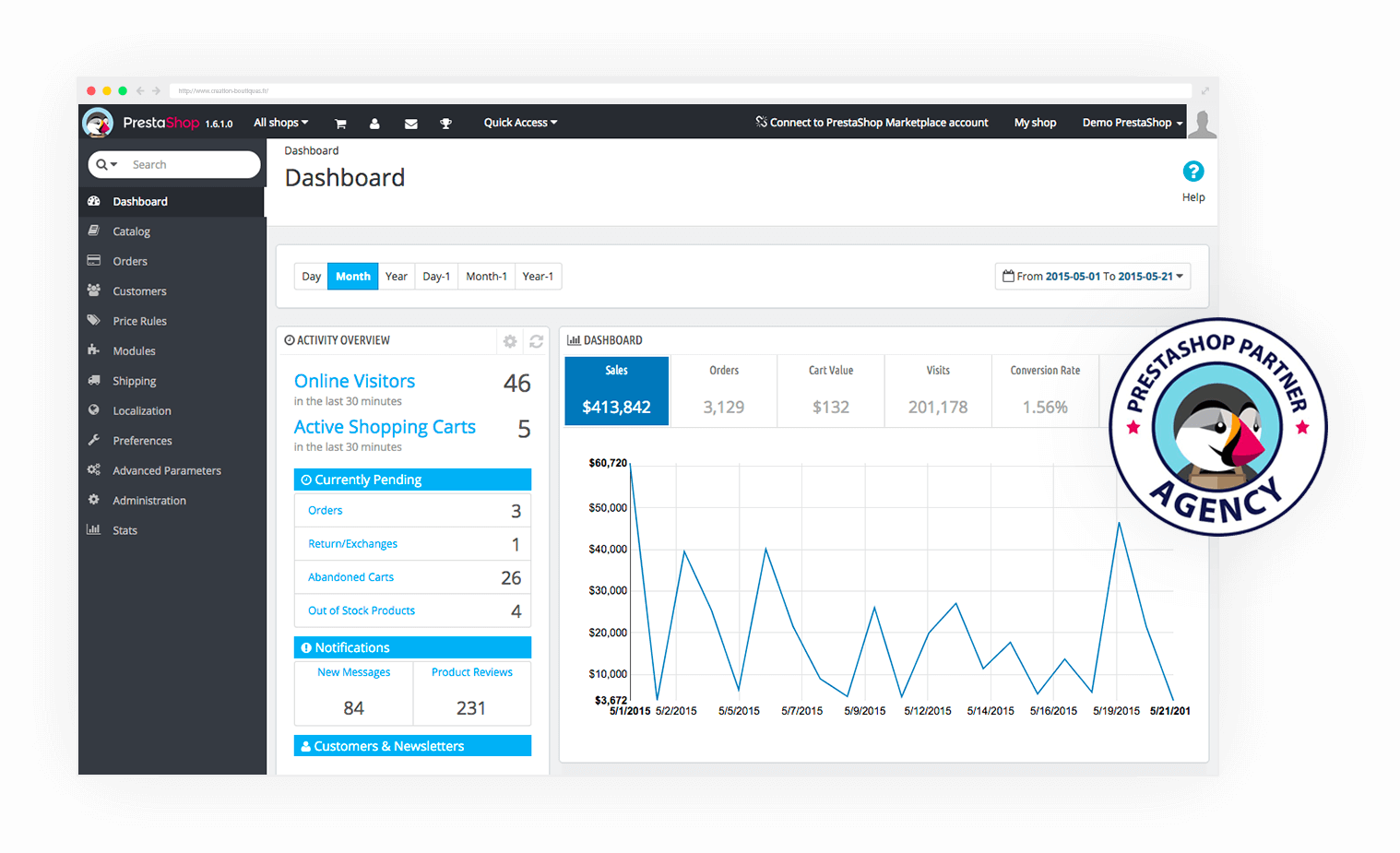The height and width of the screenshot is (853, 1400).
Task: Click the Administration gear icon in sidebar
Action: click(x=94, y=500)
